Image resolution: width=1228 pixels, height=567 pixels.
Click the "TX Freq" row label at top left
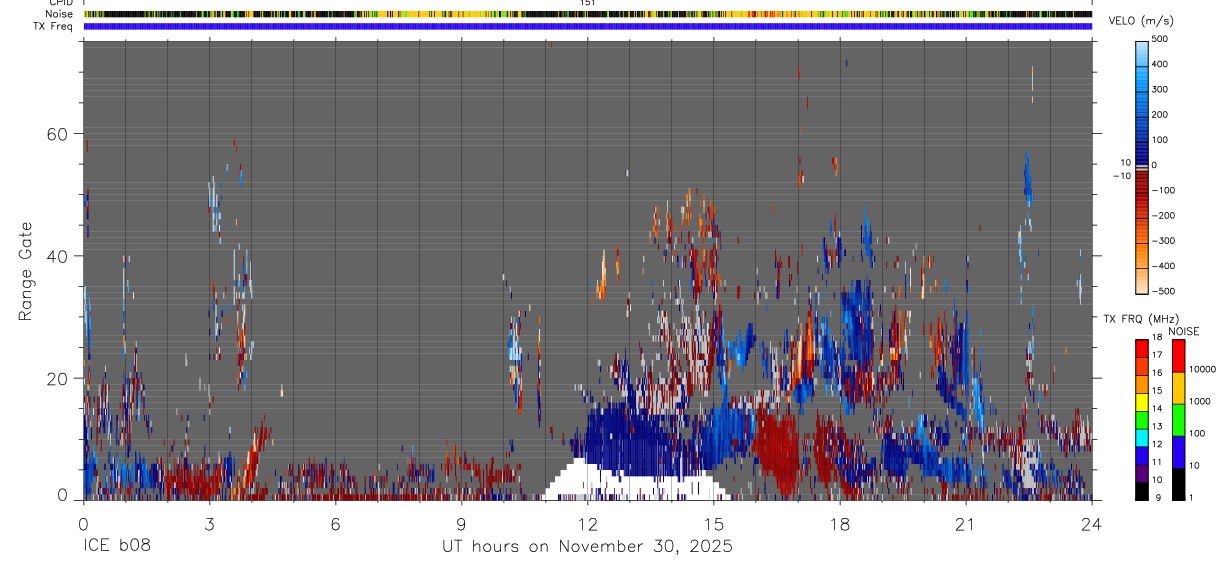tap(54, 26)
